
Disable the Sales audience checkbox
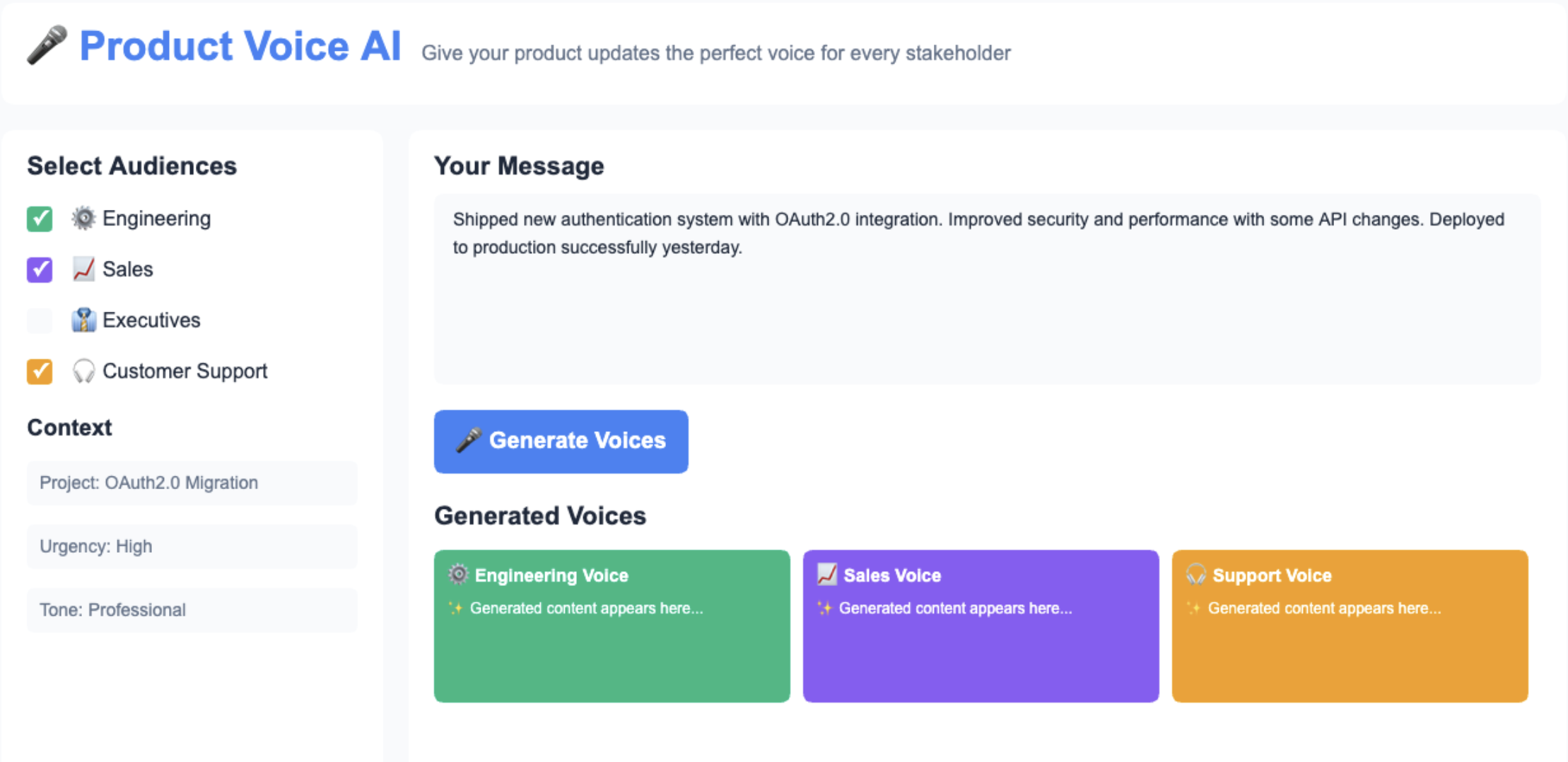pyautogui.click(x=40, y=270)
